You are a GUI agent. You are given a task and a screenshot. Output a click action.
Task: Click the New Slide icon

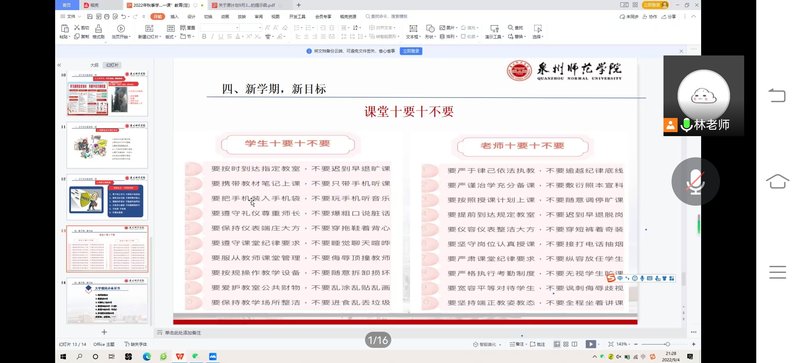149,29
